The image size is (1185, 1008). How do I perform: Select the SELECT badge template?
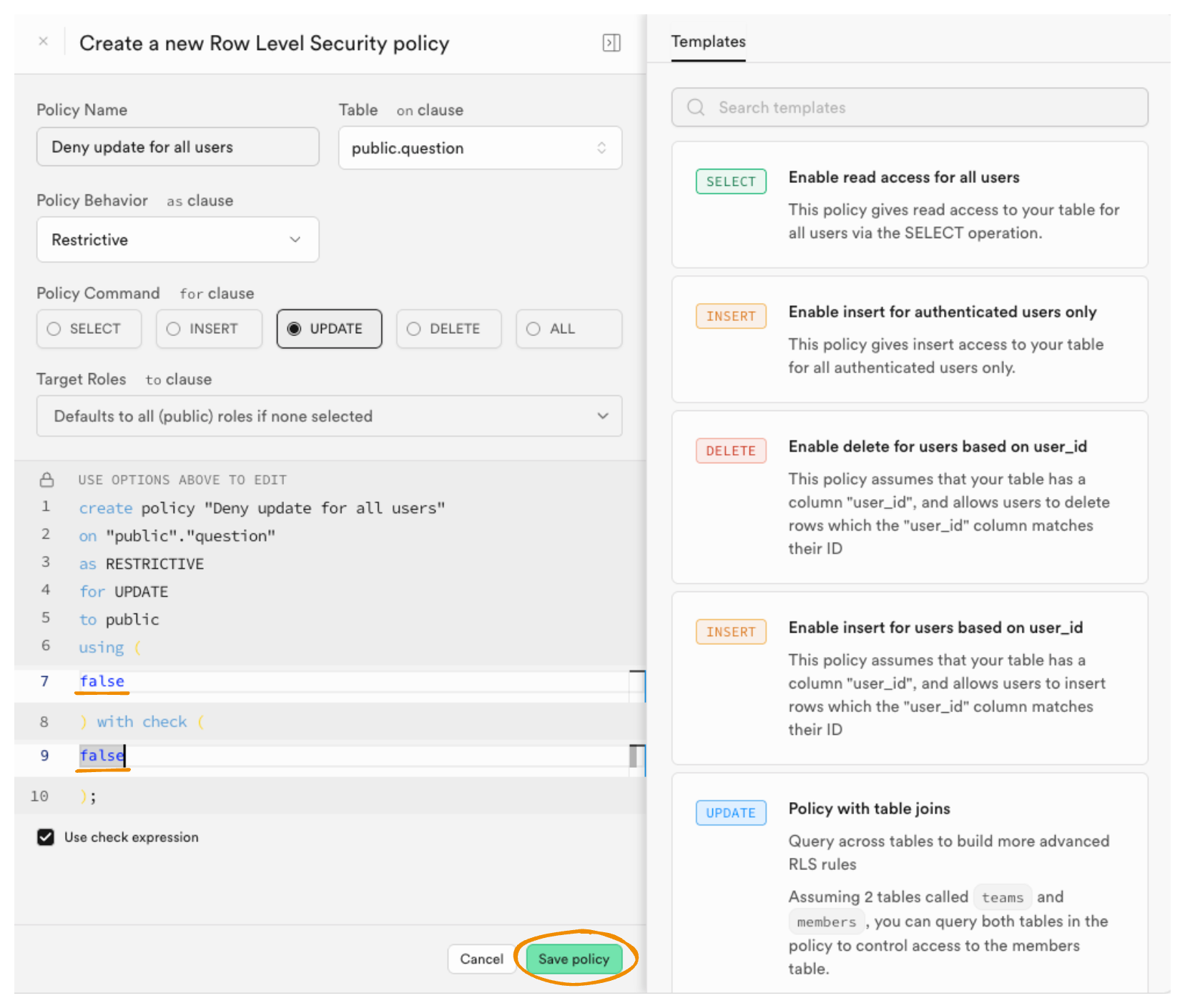coord(730,182)
